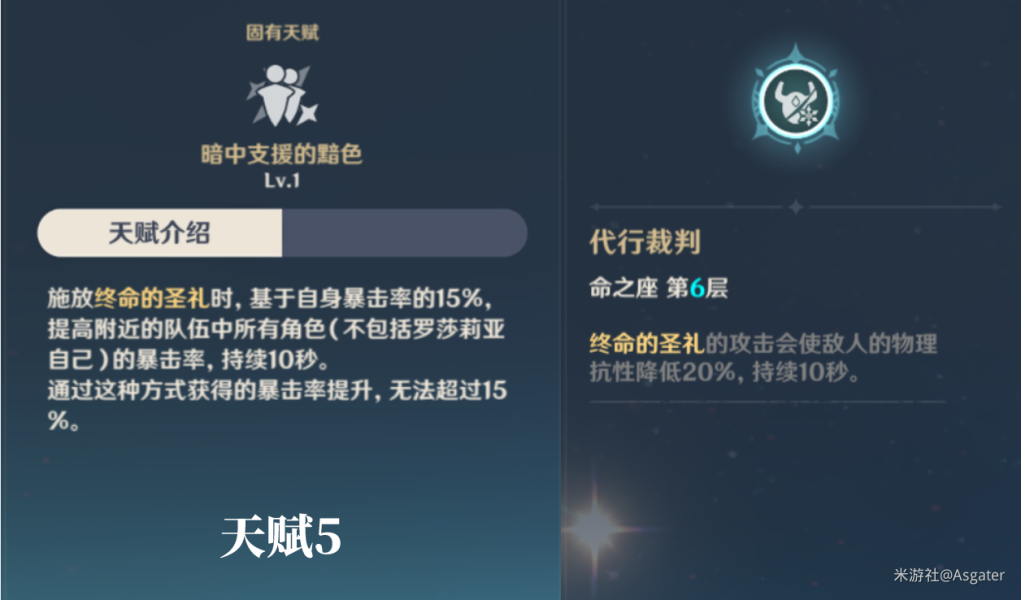The width and height of the screenshot is (1021, 600).
Task: Click the divider line below constellation description
Action: (x=767, y=402)
